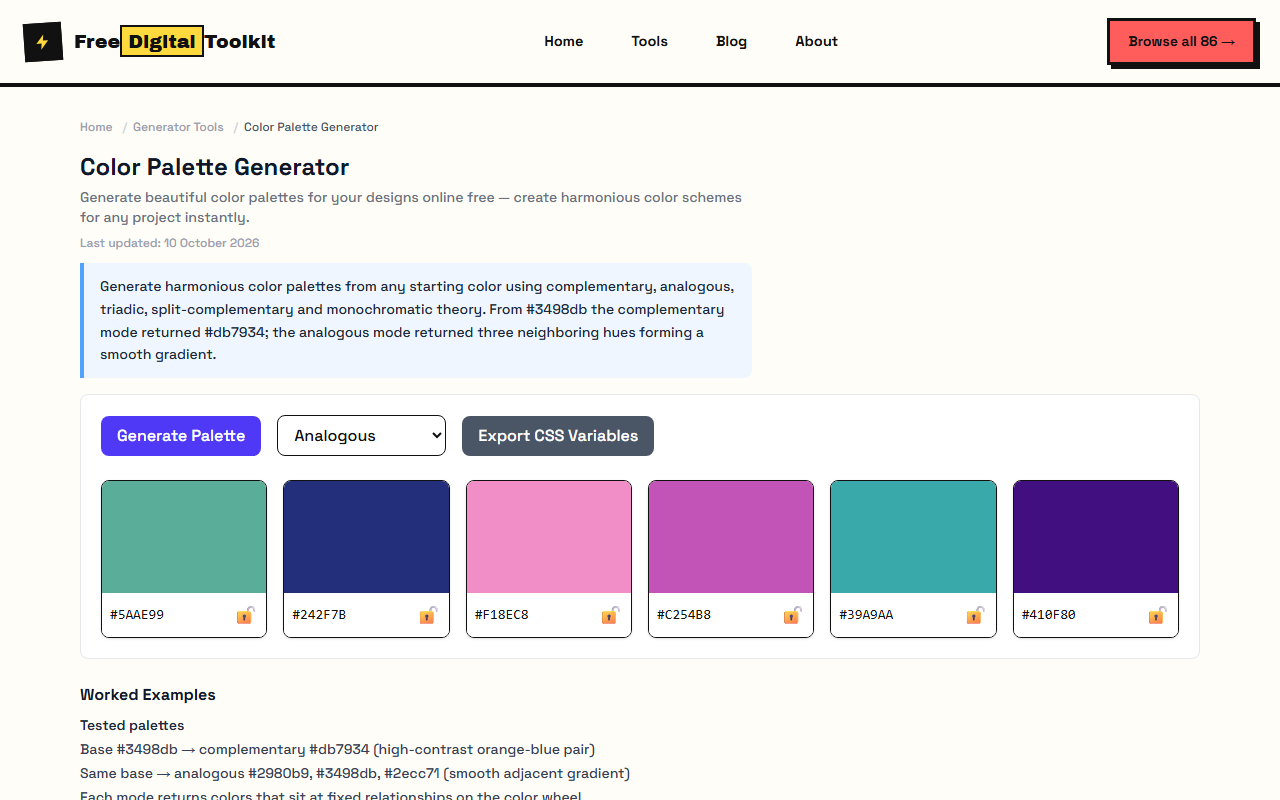1280x800 pixels.
Task: Choose the dark purple #410F80 swatch
Action: 1096,537
